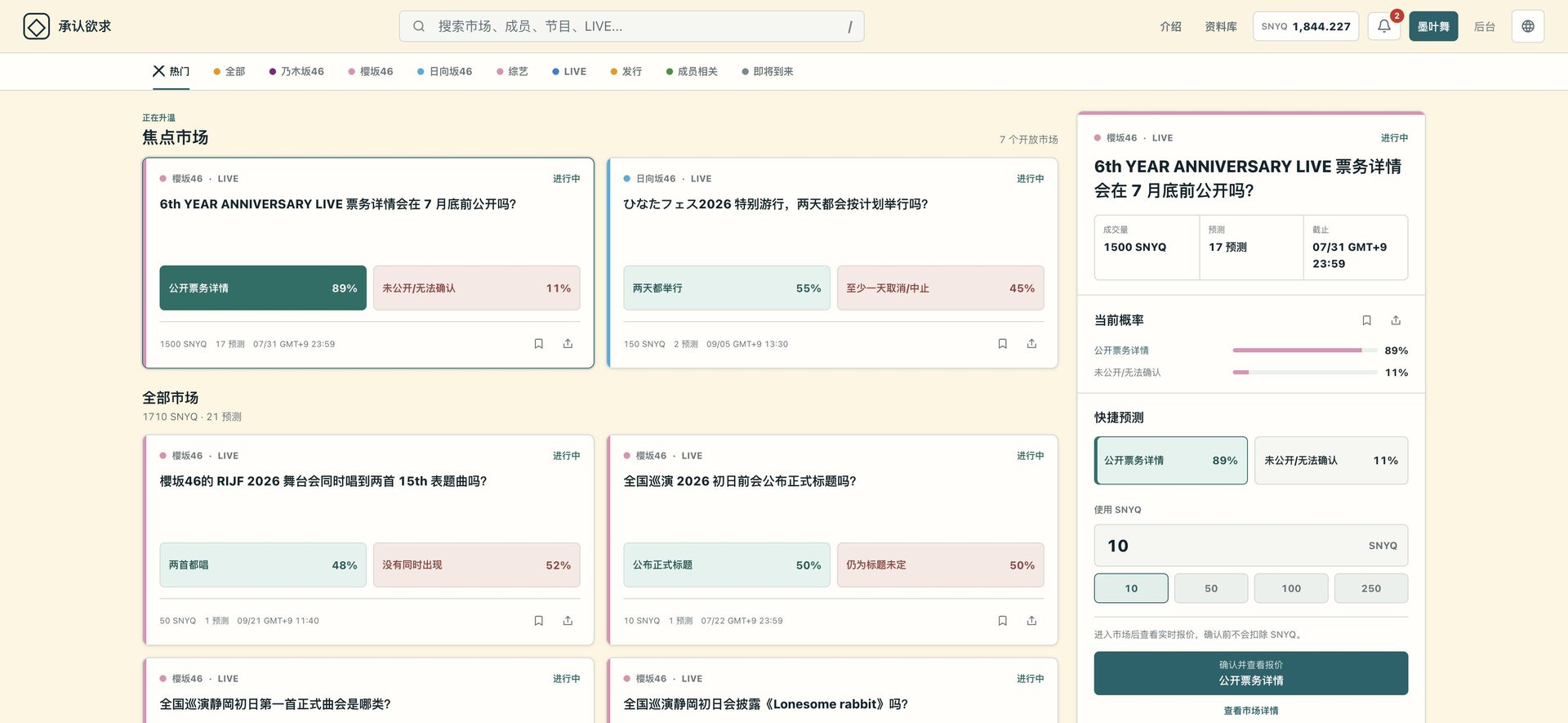Share the RIJF 2026 market card
This screenshot has height=723, width=1568.
[x=568, y=621]
